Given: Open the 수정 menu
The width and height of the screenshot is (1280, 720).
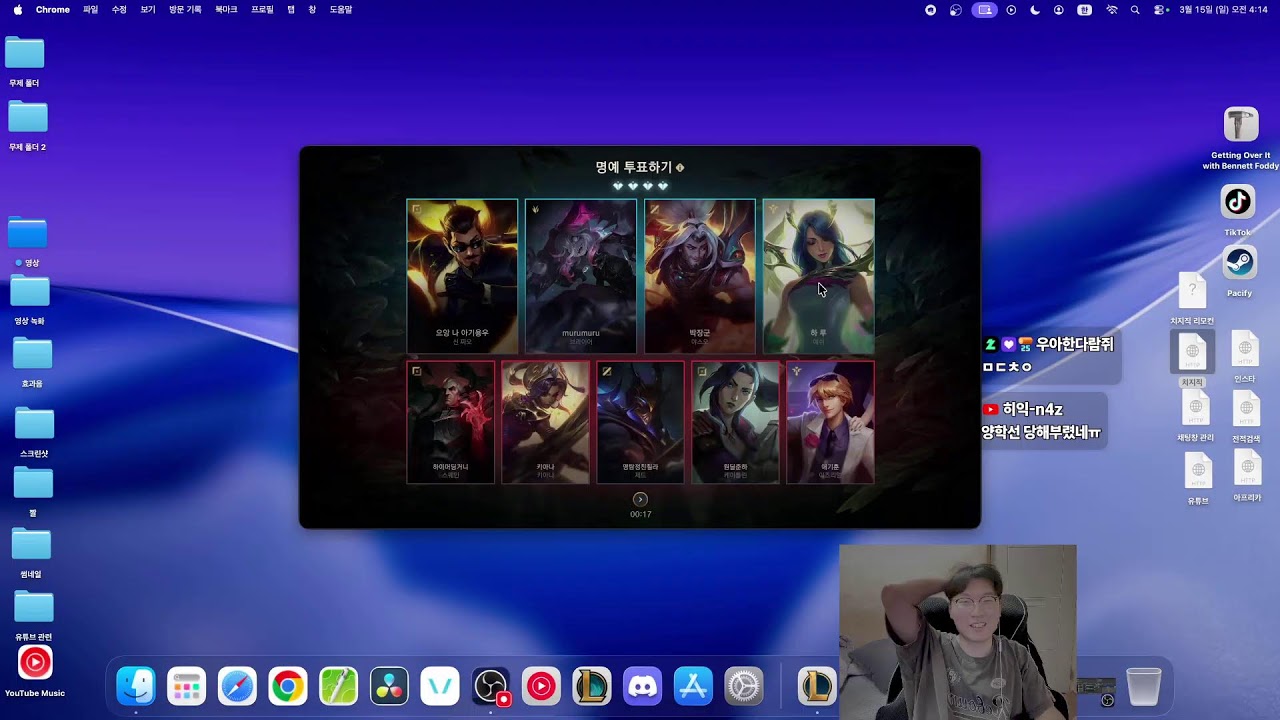Looking at the screenshot, I should (119, 9).
